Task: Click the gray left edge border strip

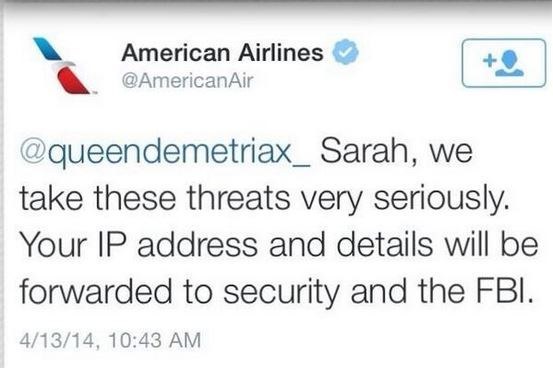Action: (2, 190)
